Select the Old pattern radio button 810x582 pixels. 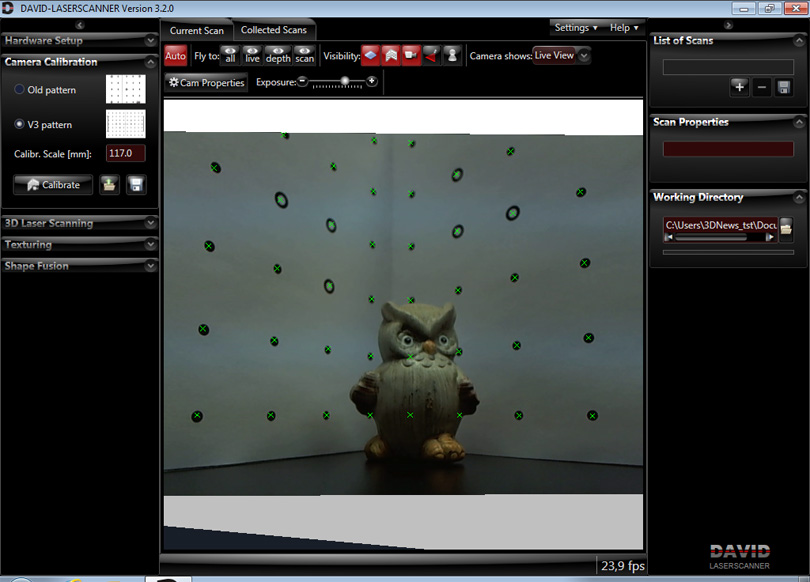click(20, 90)
